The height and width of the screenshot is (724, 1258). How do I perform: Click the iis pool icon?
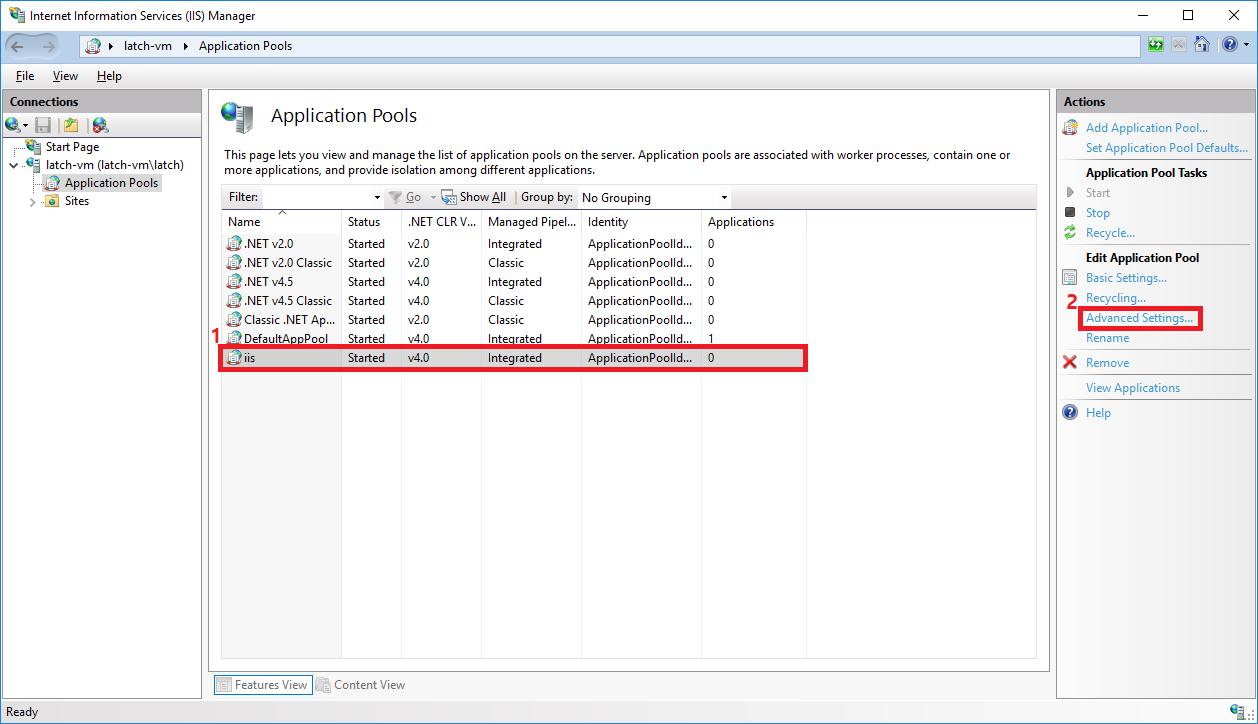[x=235, y=357]
